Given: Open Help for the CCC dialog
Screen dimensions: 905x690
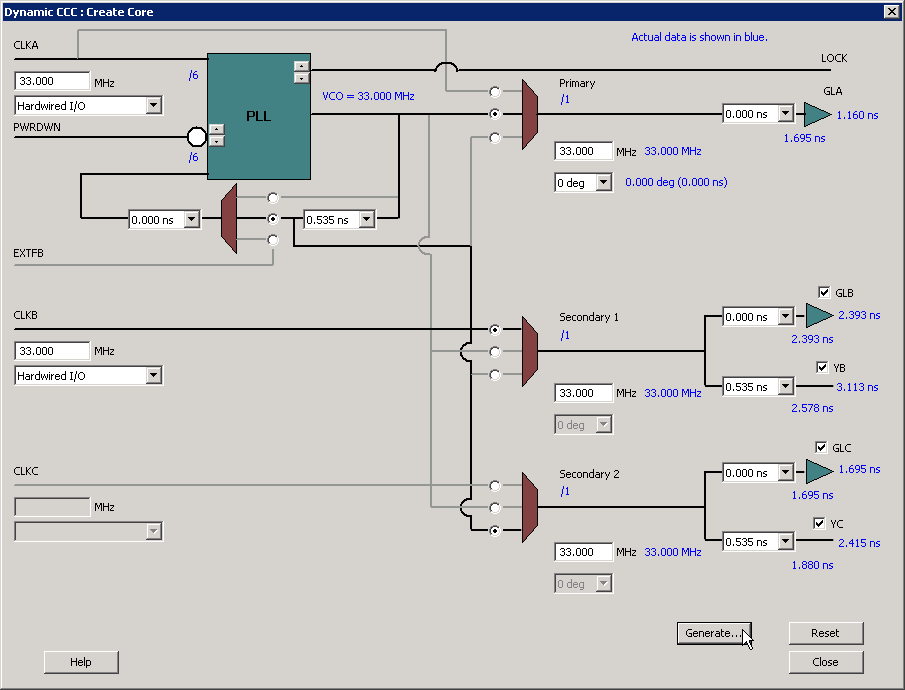Looking at the screenshot, I should coord(81,662).
